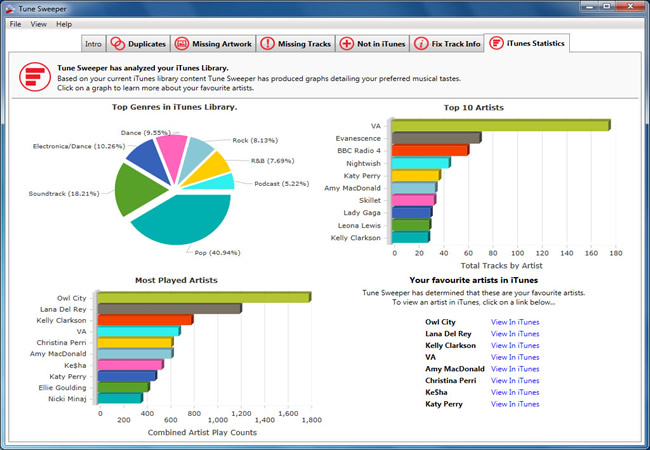View Christina Perri in iTunes

[x=515, y=380]
